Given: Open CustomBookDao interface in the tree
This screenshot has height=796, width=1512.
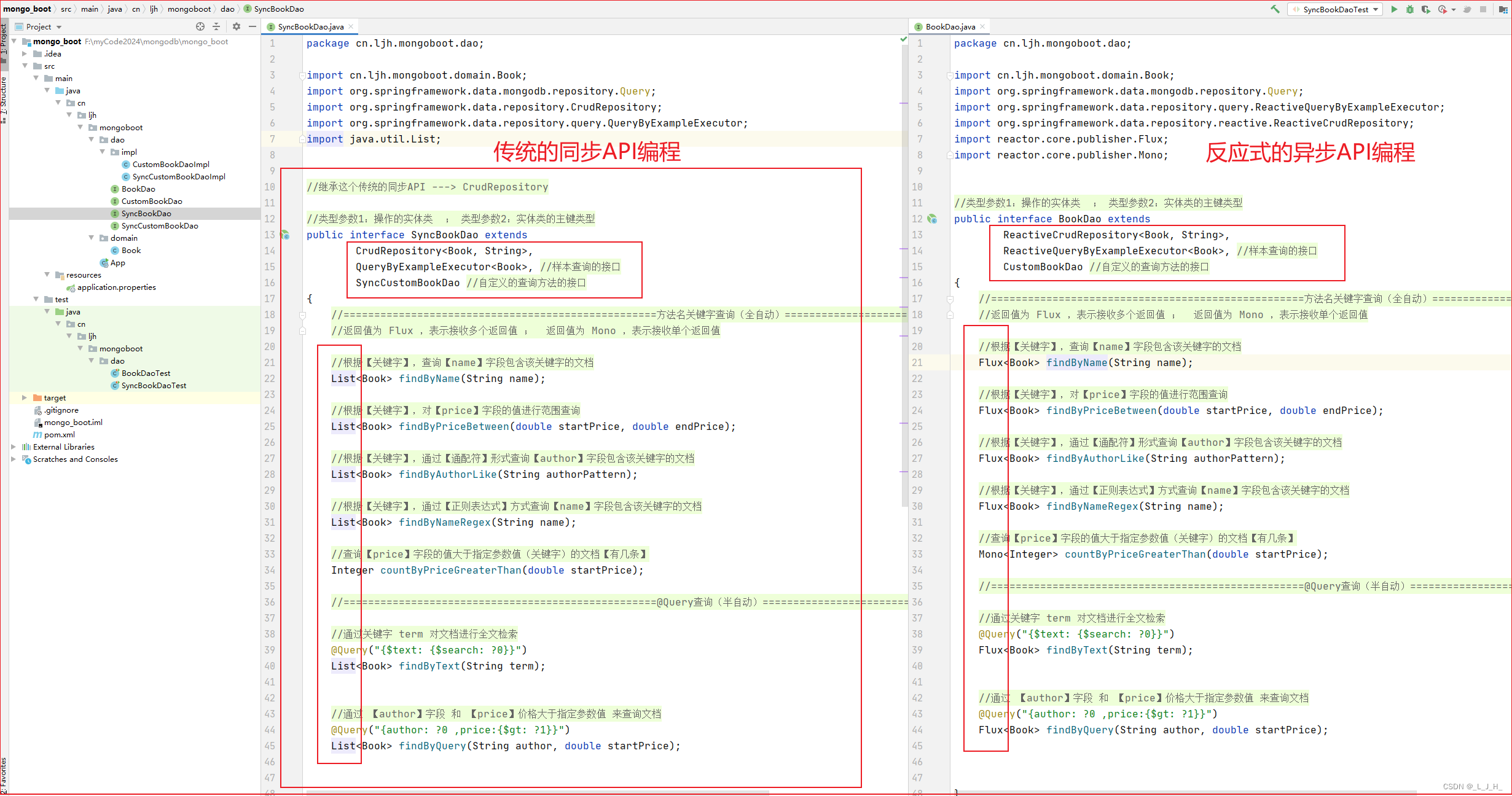Looking at the screenshot, I should point(146,201).
